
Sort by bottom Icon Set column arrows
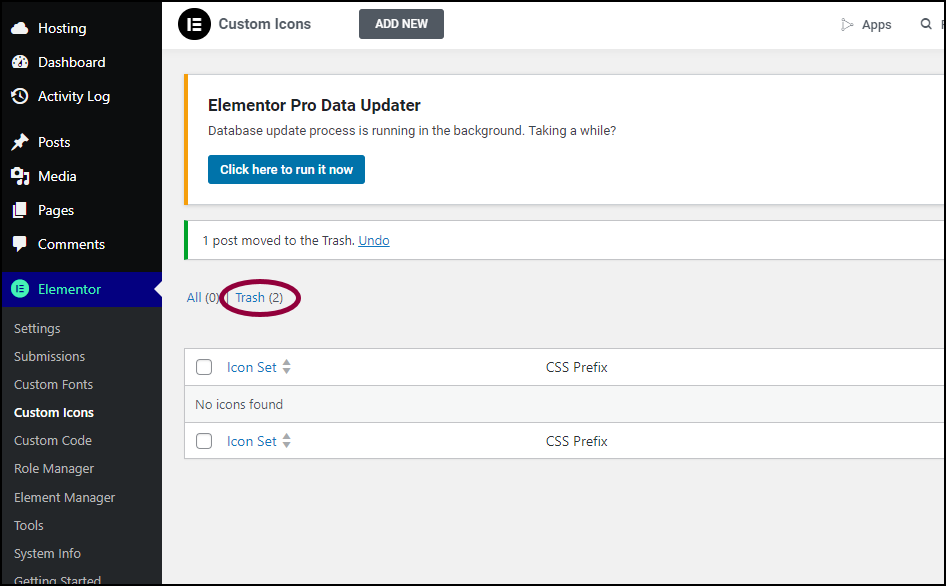tap(287, 441)
